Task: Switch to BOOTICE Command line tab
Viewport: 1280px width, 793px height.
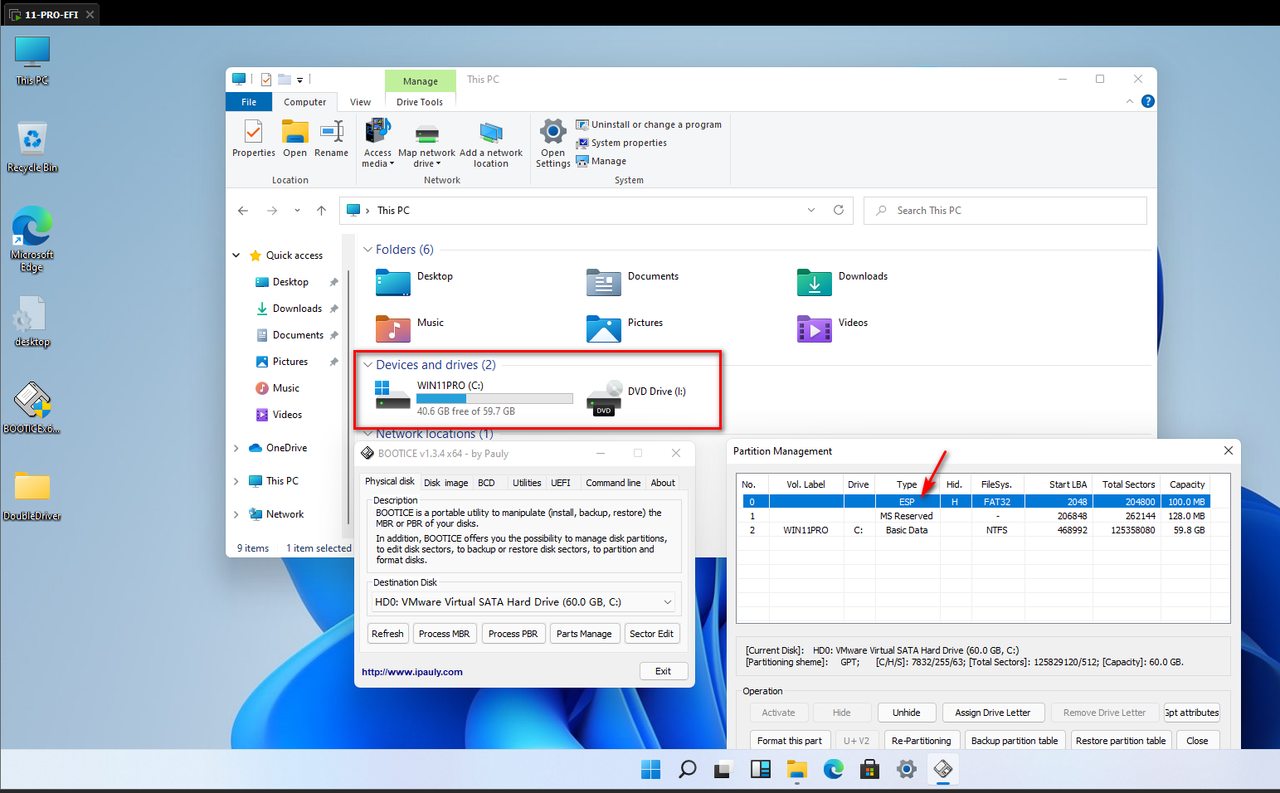Action: [x=613, y=483]
